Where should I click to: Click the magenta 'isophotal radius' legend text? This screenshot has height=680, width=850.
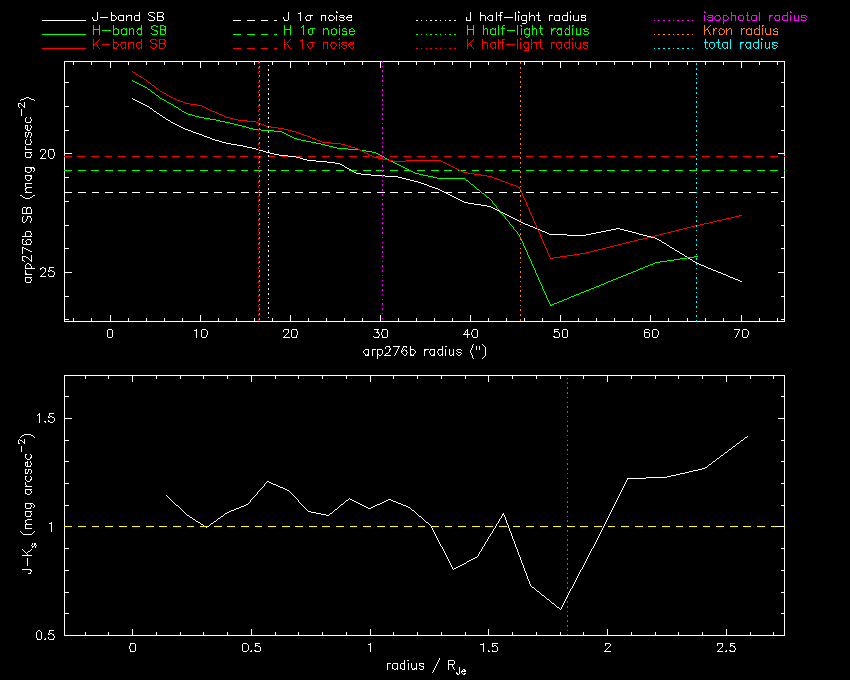[754, 18]
